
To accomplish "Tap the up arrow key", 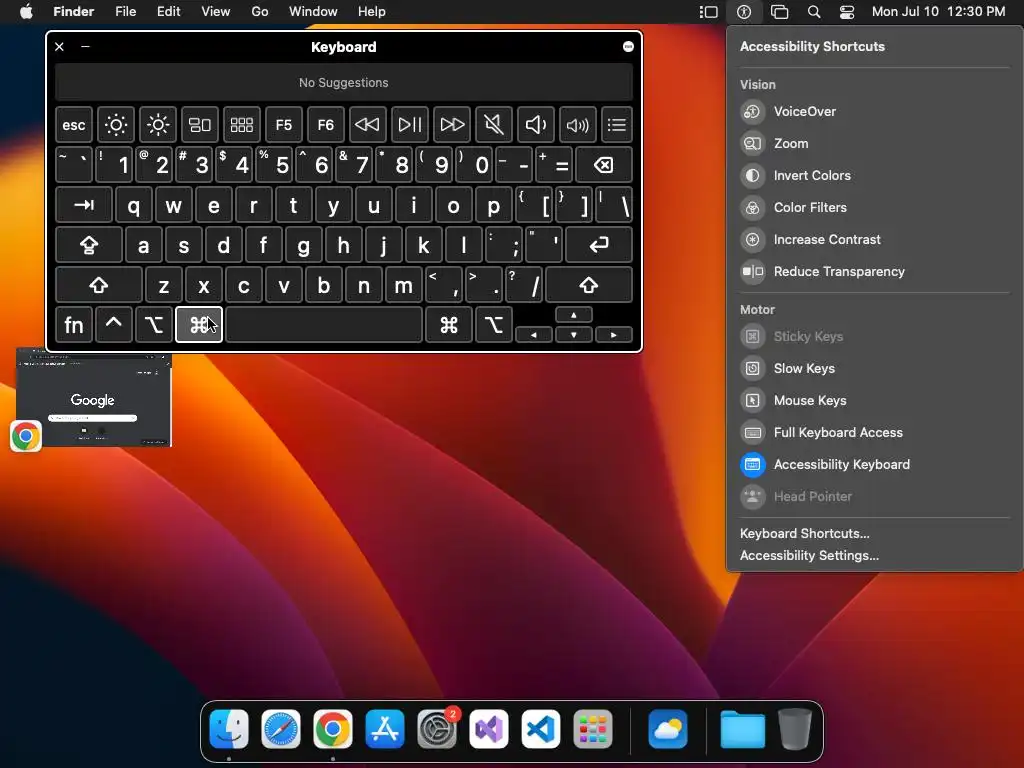I will [573, 315].
